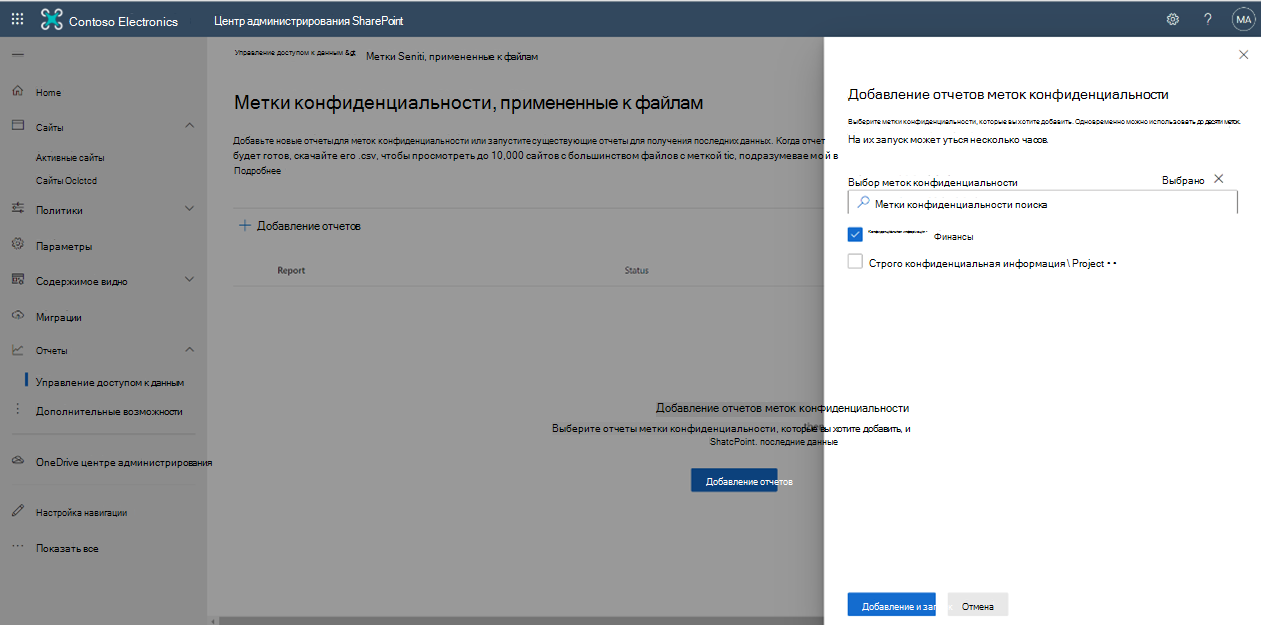
Task: Uncheck the Финансы sensitivity label
Action: point(856,234)
